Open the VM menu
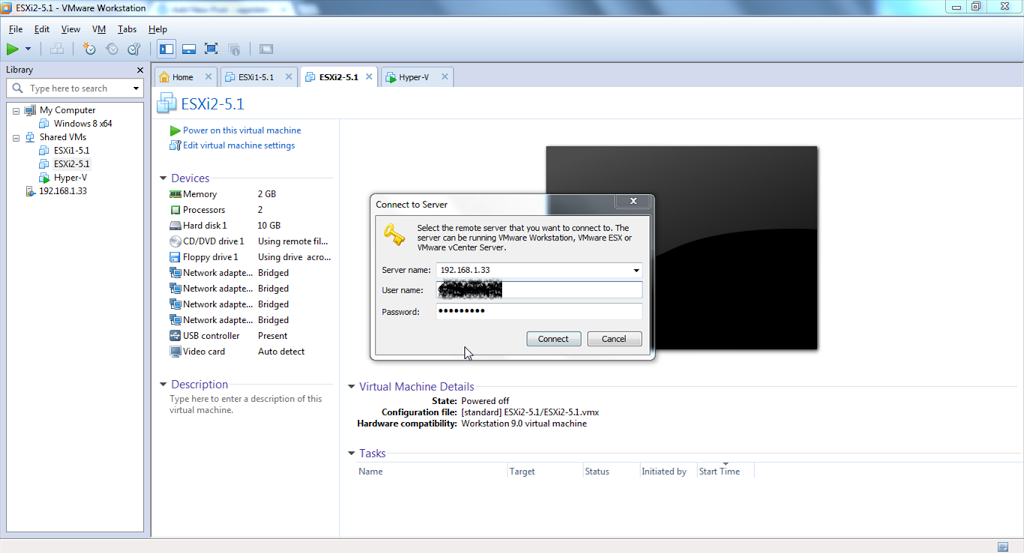 click(99, 29)
